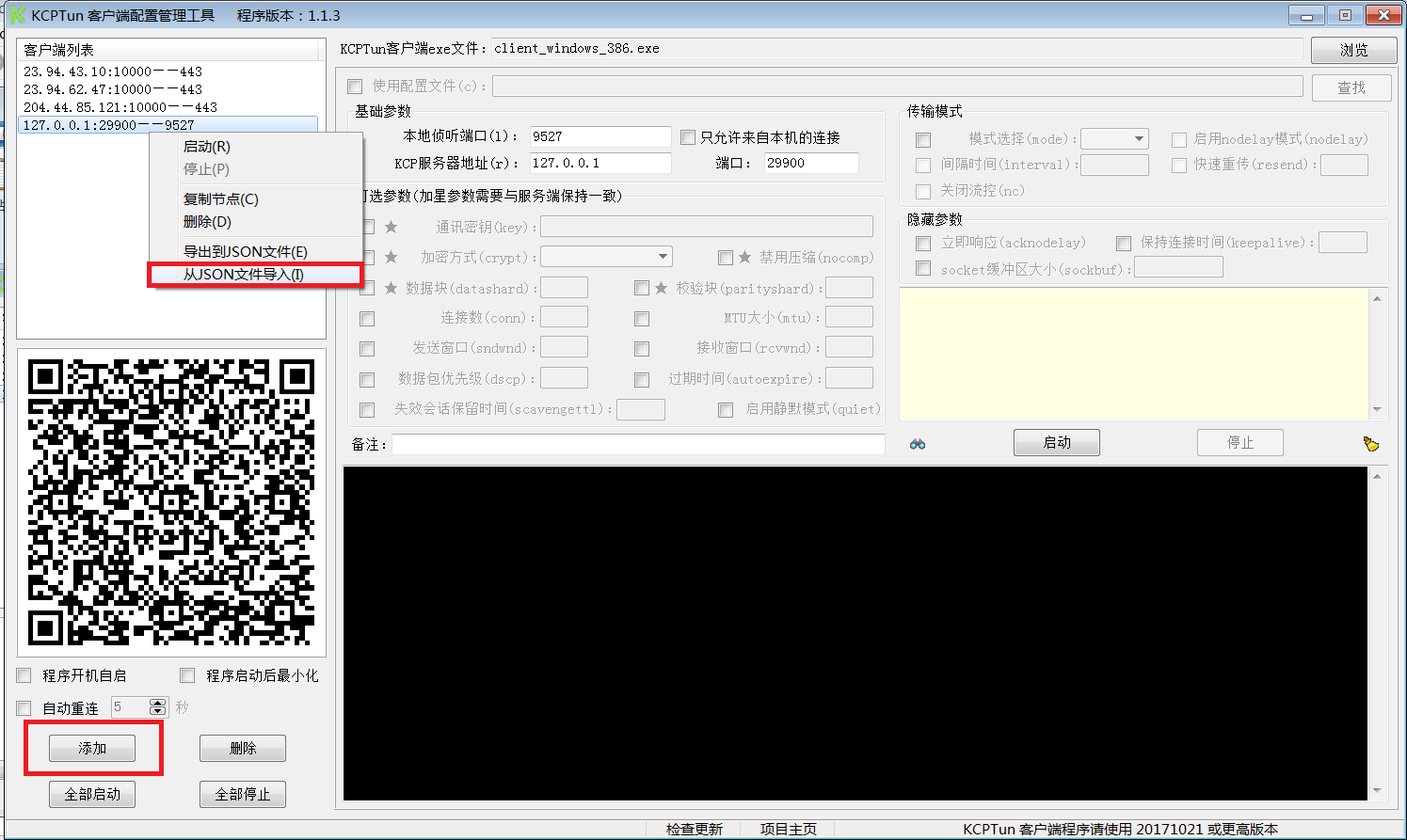This screenshot has height=840, width=1407.
Task: Toggle 程序开机自启 checkbox
Action: (24, 675)
